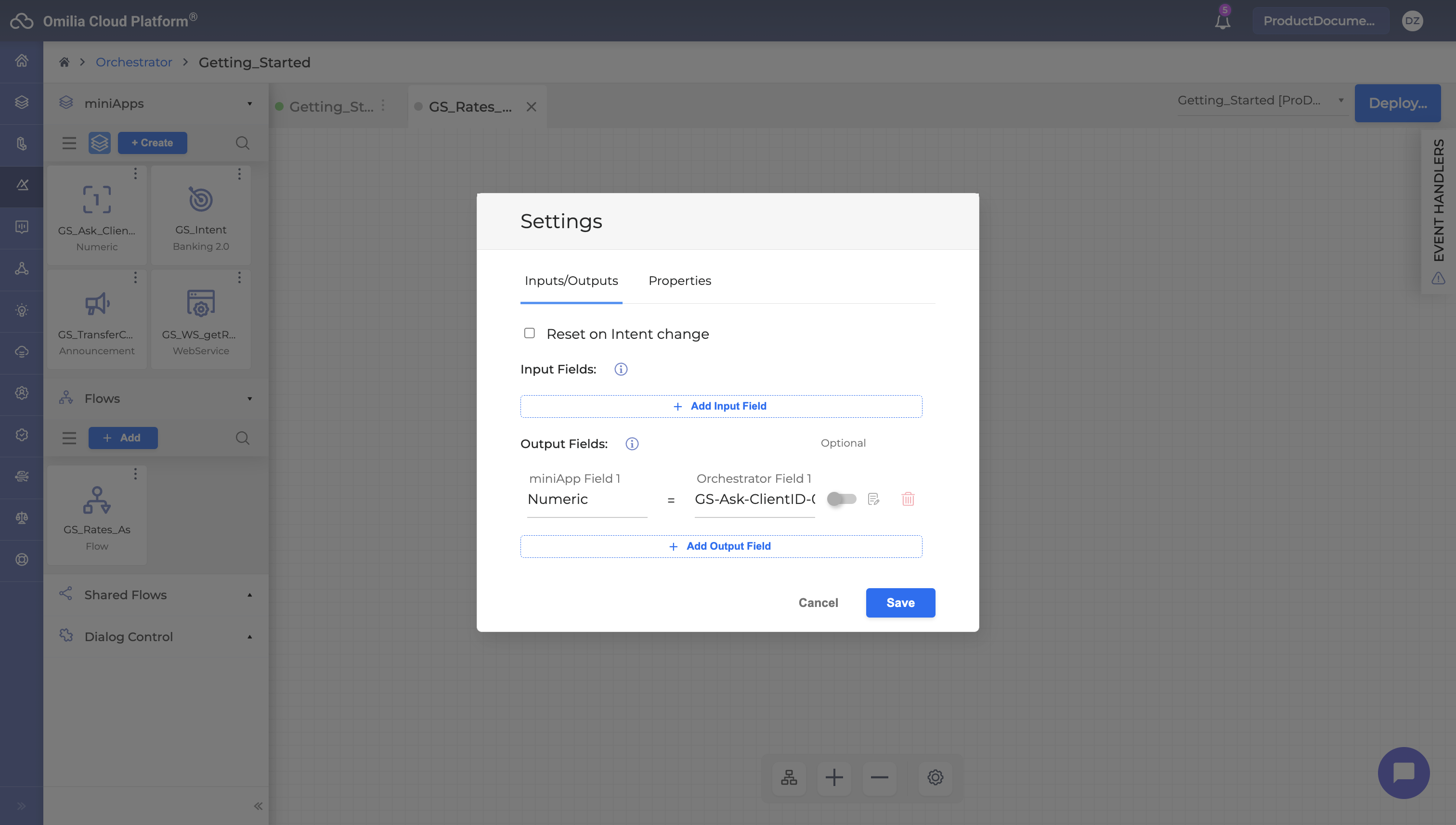Toggle the Optional switch for output field
This screenshot has width=1456, height=825.
coord(841,499)
